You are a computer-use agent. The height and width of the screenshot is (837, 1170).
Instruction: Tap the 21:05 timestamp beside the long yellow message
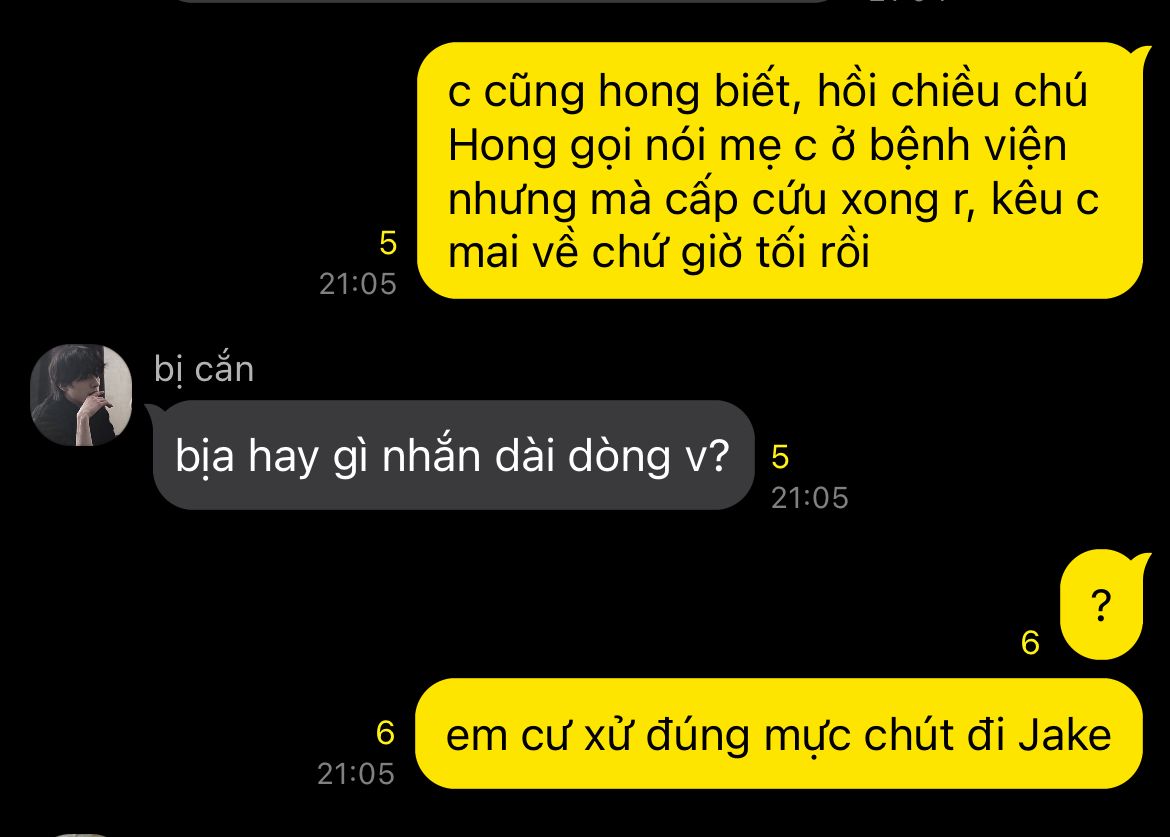(357, 284)
